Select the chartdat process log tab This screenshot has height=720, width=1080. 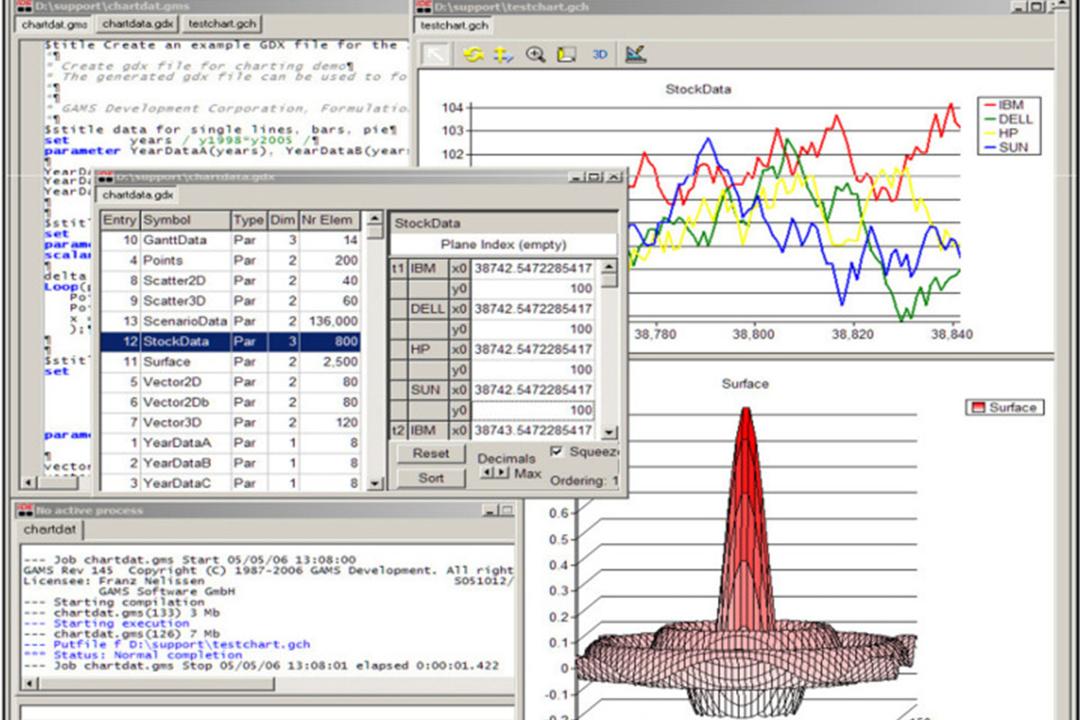coord(50,529)
